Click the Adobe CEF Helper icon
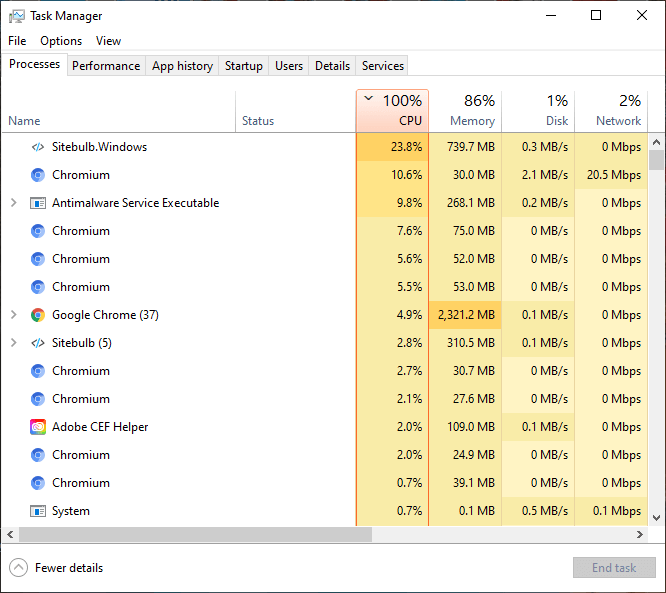 [x=38, y=427]
